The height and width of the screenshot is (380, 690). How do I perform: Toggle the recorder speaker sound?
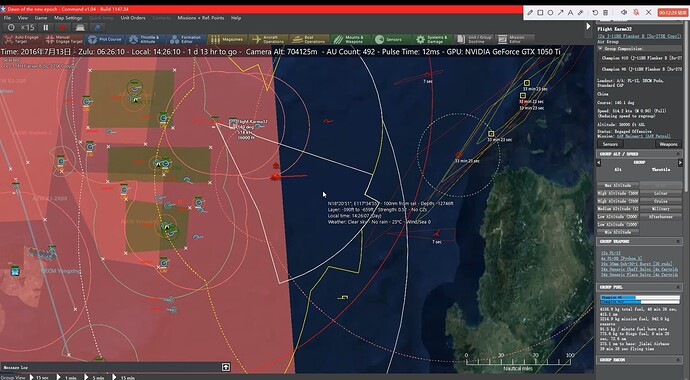point(624,13)
